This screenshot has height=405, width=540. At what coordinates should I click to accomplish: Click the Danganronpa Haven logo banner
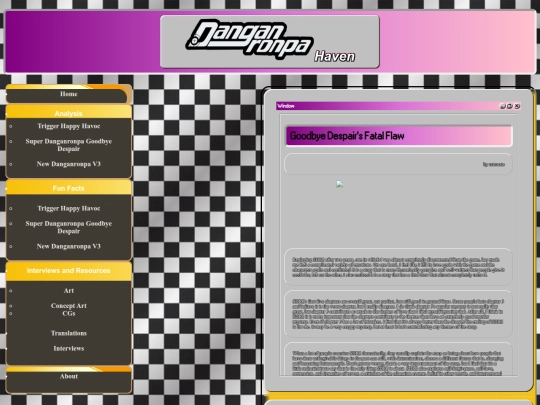coord(270,41)
